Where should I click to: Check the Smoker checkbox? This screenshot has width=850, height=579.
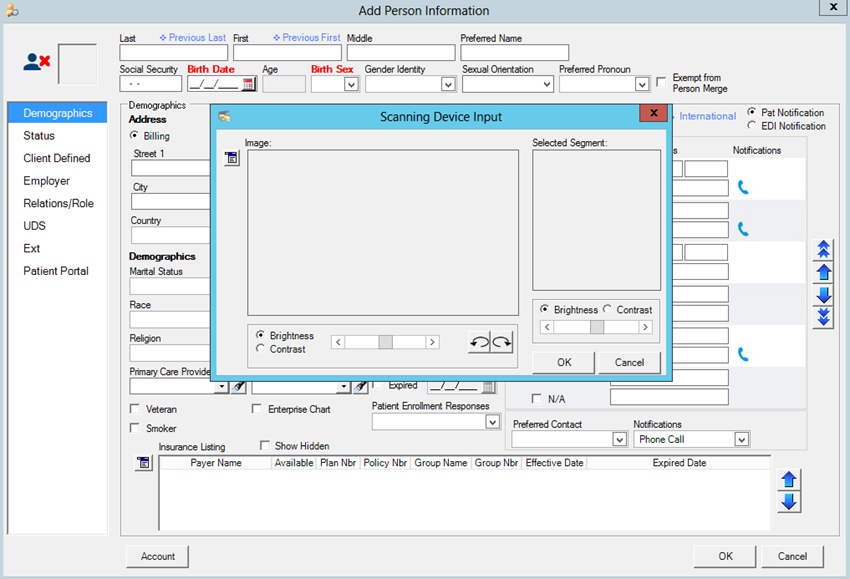click(134, 428)
